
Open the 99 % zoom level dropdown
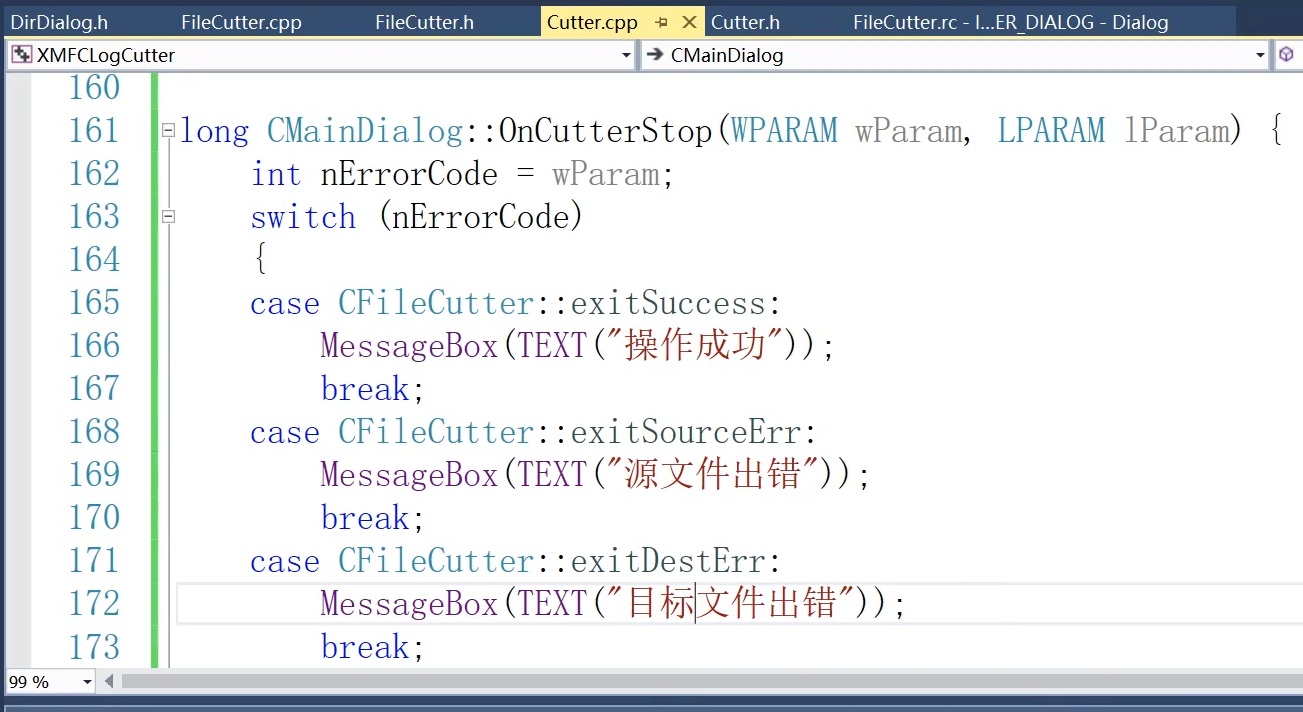pos(87,682)
